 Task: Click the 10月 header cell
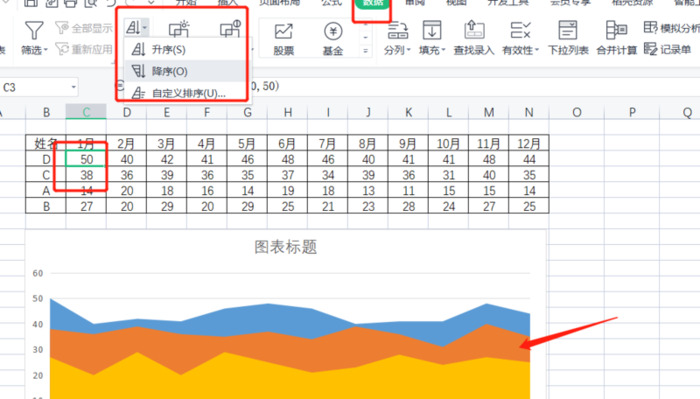448,143
